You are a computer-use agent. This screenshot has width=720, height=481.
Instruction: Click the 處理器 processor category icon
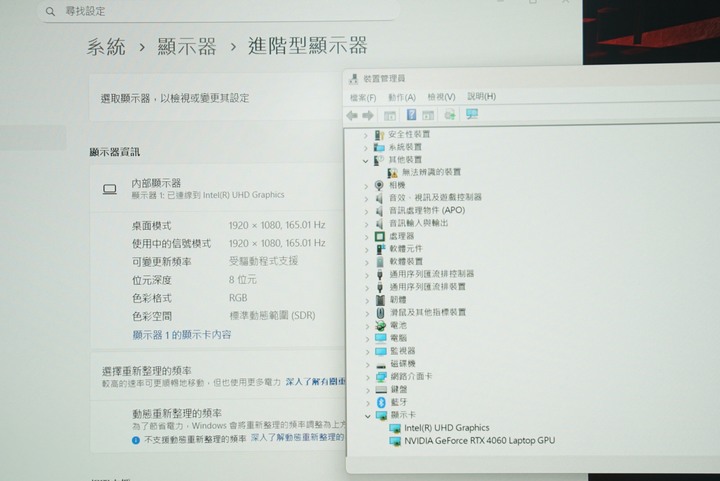pos(380,236)
